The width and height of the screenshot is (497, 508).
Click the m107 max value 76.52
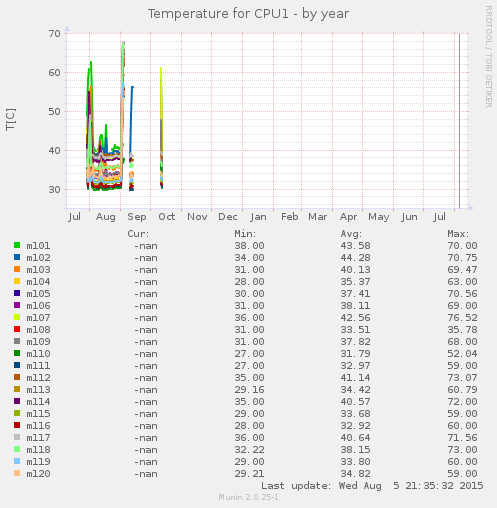tap(462, 318)
